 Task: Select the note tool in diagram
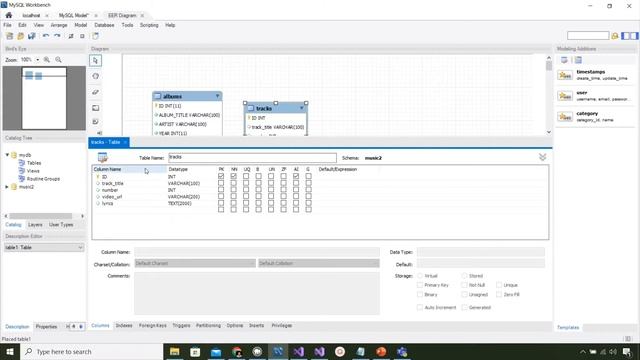[x=96, y=122]
